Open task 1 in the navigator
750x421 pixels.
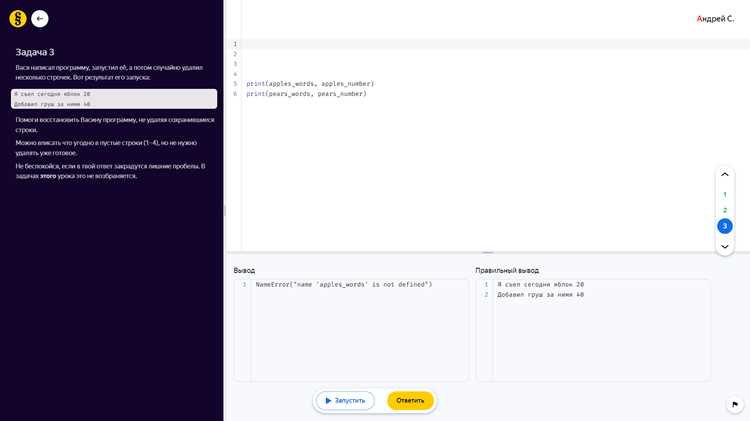point(725,195)
